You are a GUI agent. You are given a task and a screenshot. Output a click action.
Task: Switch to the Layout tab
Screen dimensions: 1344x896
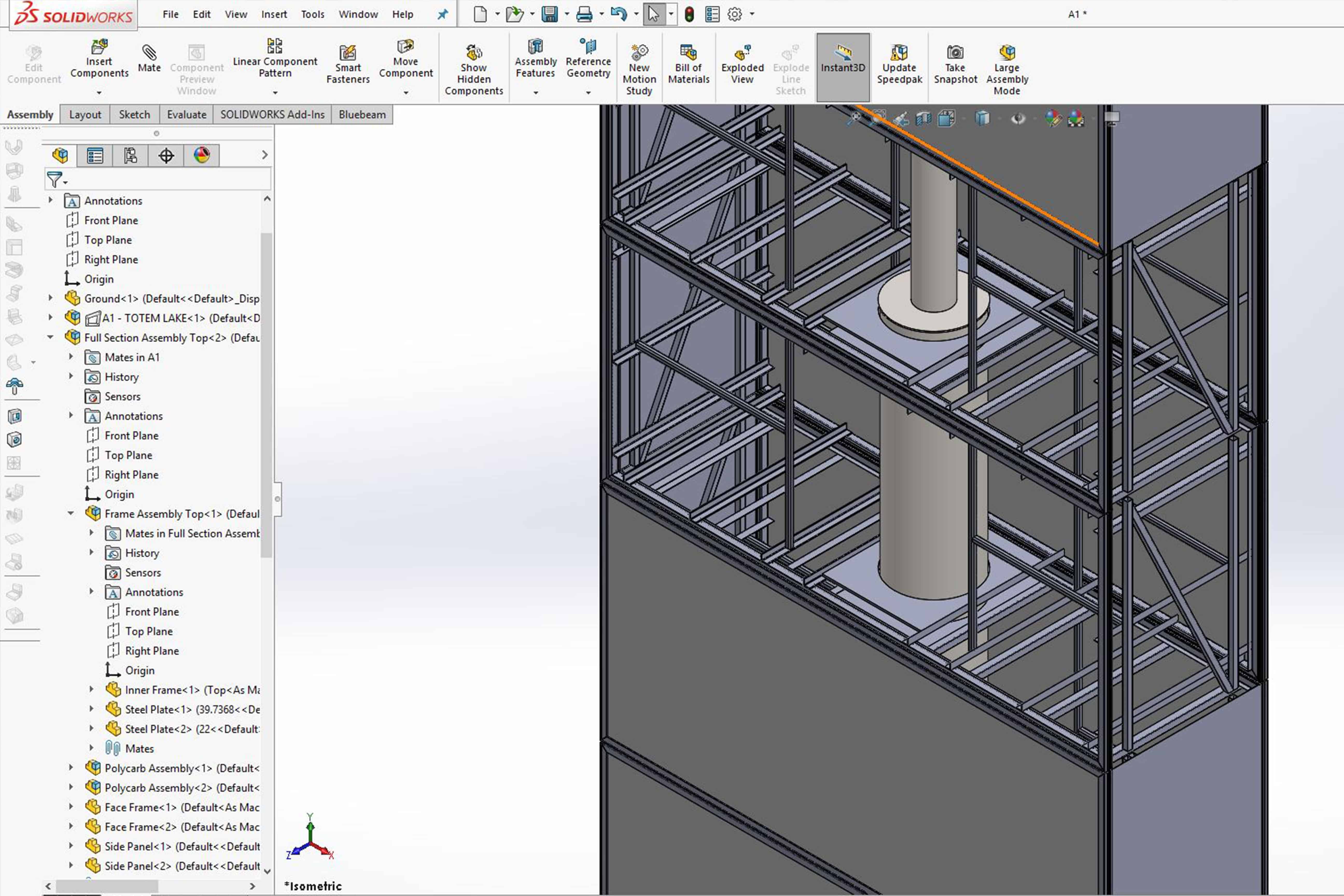85,114
